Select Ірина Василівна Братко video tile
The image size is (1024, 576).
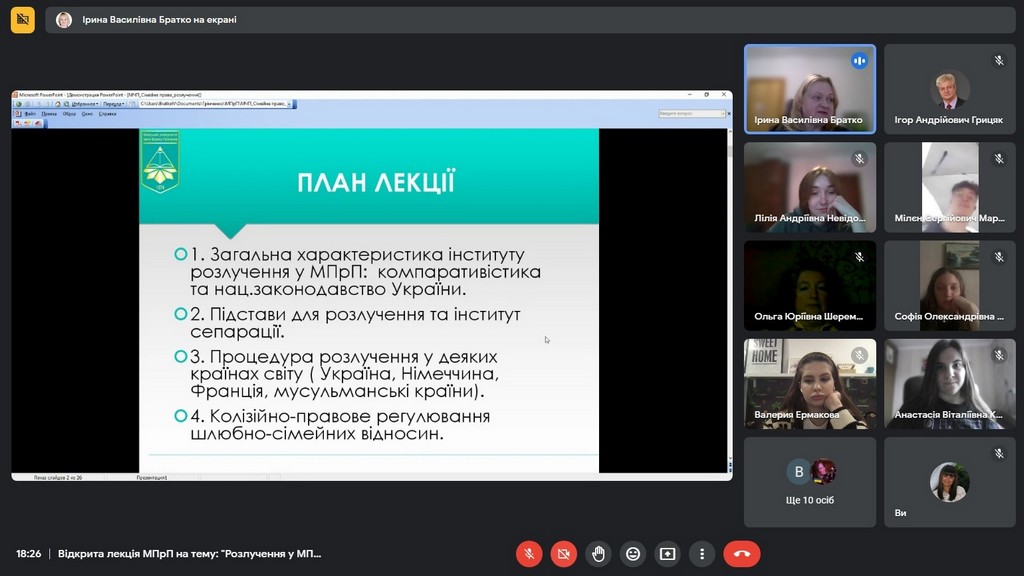tap(809, 88)
